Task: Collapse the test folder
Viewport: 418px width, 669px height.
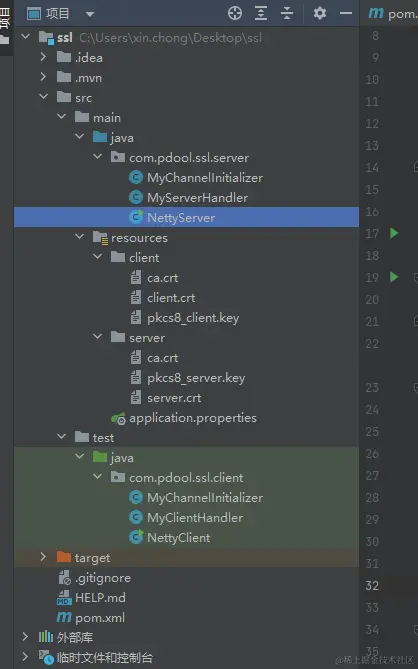Action: coord(61,436)
